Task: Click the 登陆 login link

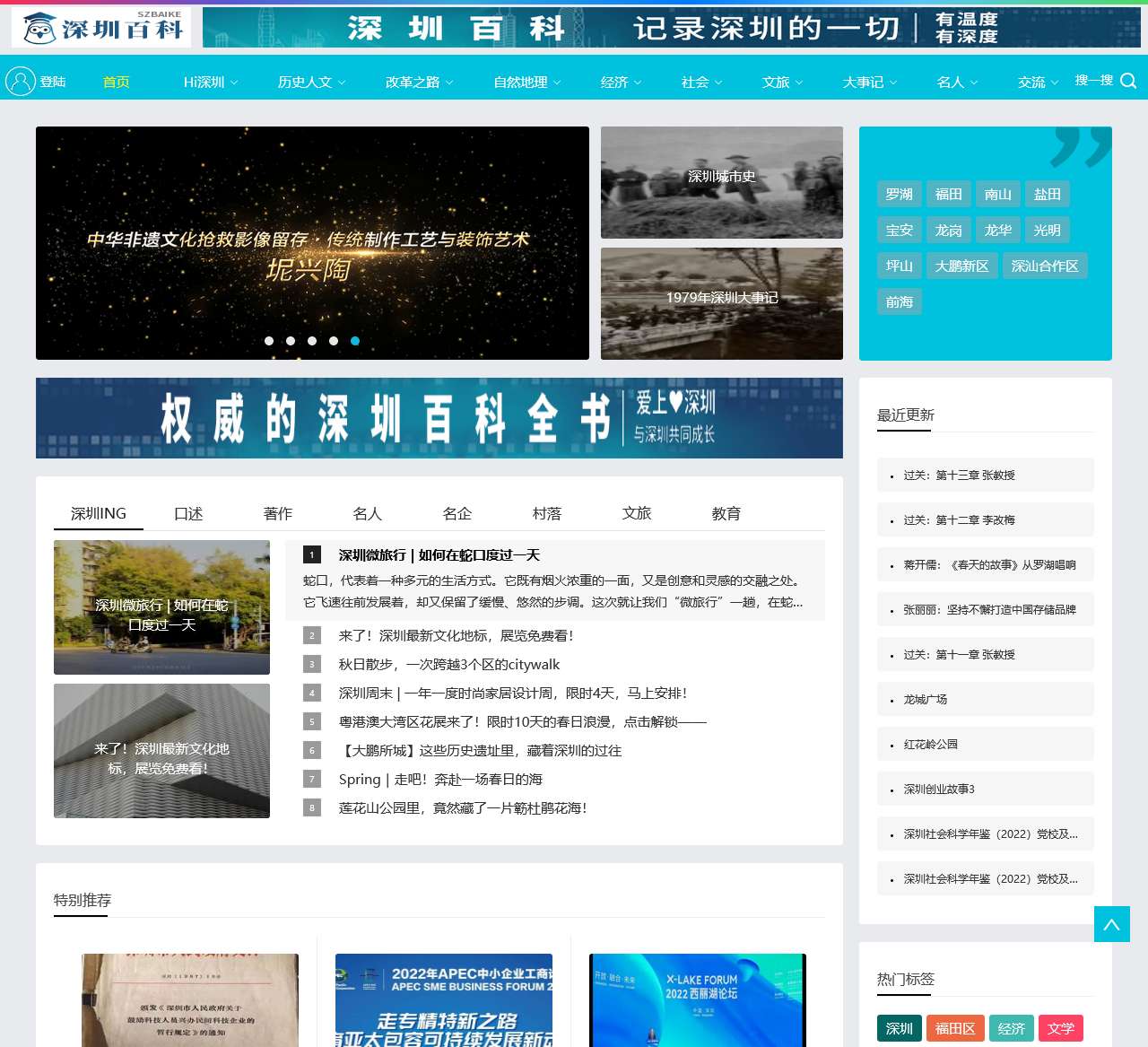Action: tap(55, 81)
